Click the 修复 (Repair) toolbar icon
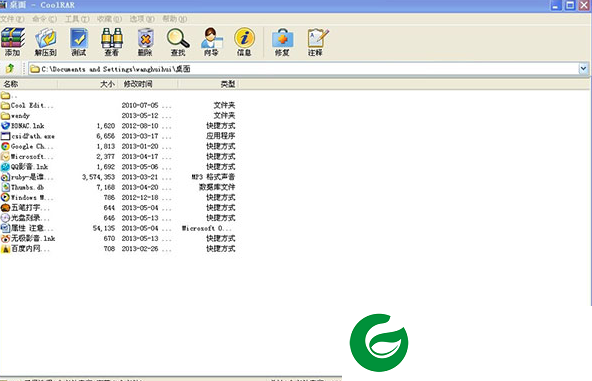 [x=282, y=42]
